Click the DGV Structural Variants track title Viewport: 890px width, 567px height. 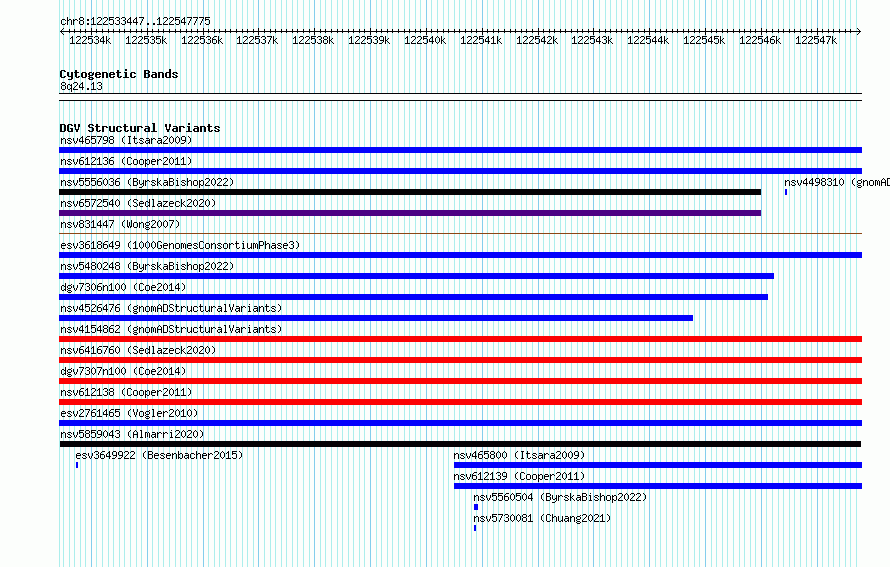140,128
